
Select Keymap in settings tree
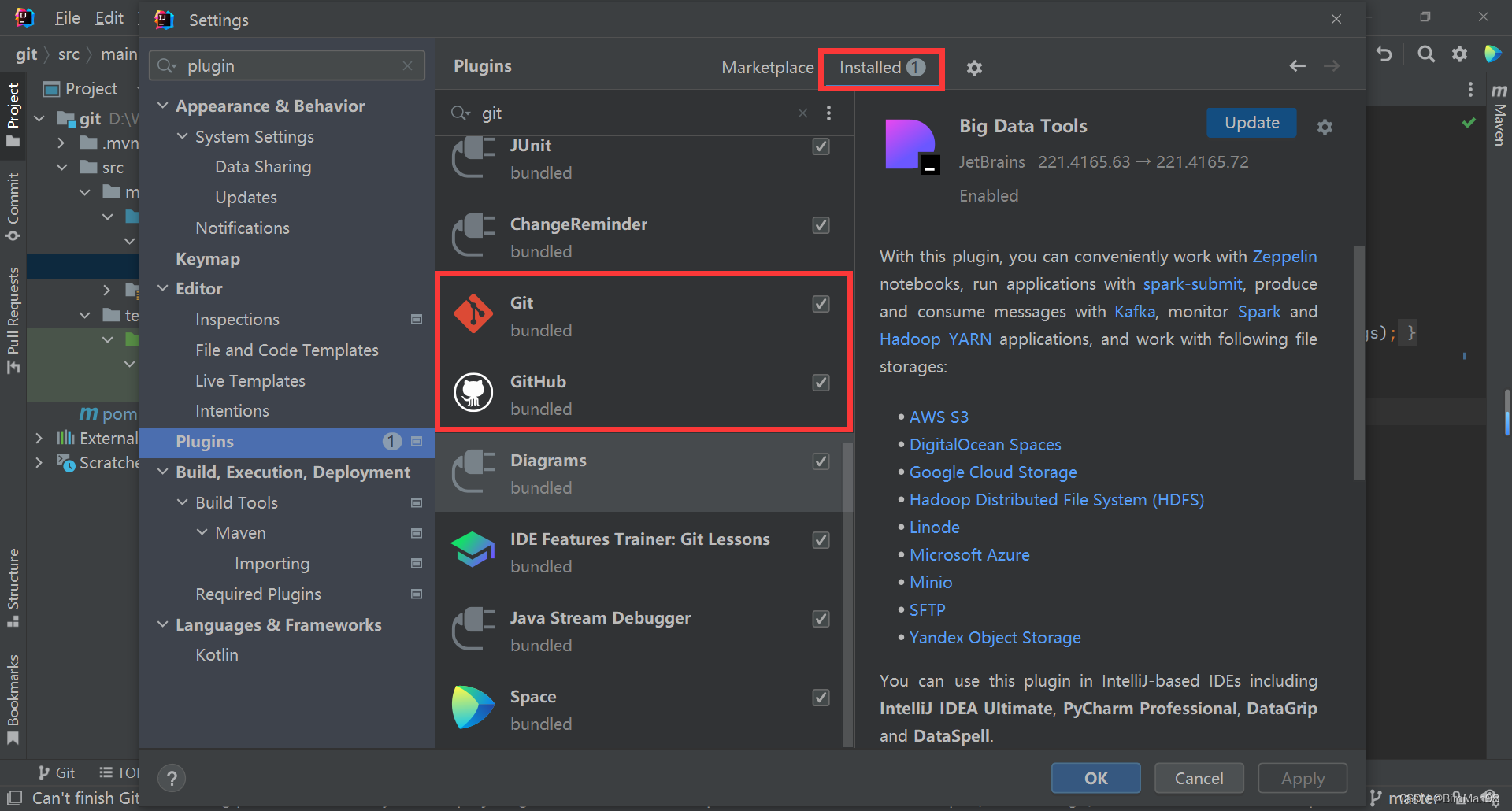click(208, 259)
